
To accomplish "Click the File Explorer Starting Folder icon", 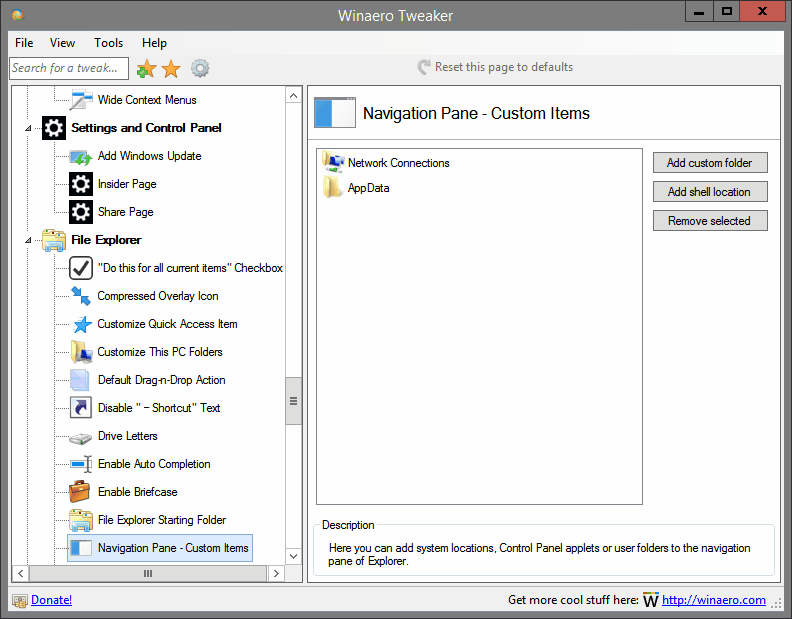I will (x=81, y=520).
